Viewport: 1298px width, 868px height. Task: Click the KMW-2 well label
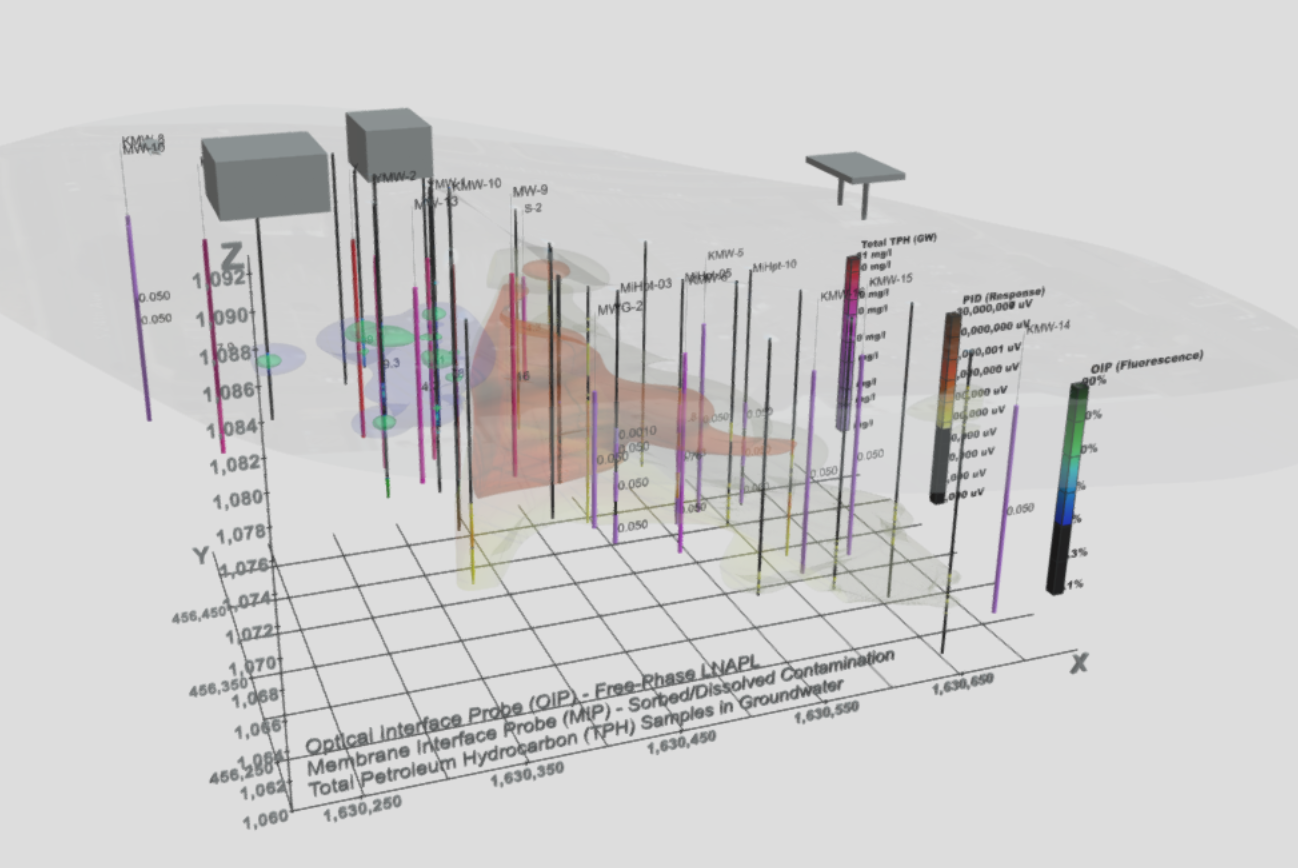click(394, 178)
